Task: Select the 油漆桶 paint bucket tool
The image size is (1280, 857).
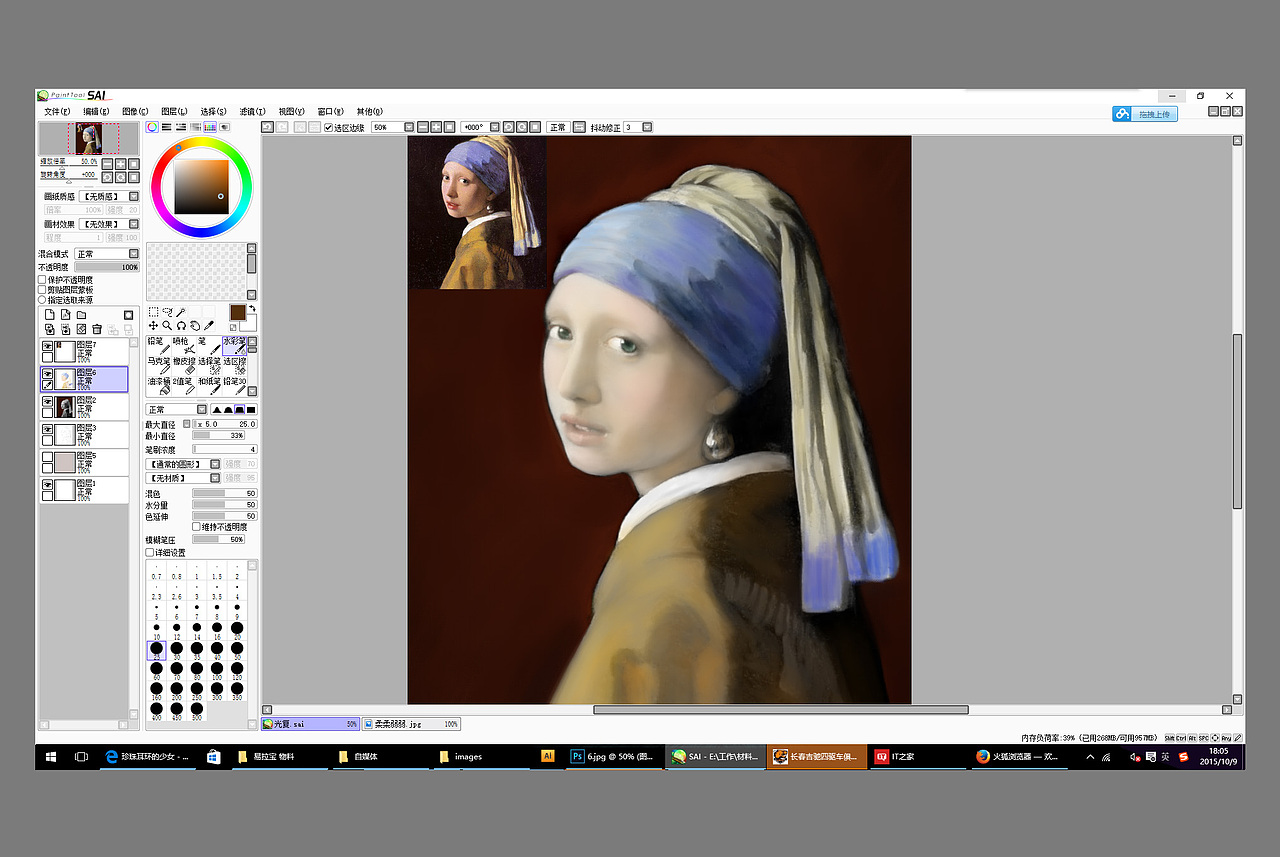Action: click(x=159, y=386)
